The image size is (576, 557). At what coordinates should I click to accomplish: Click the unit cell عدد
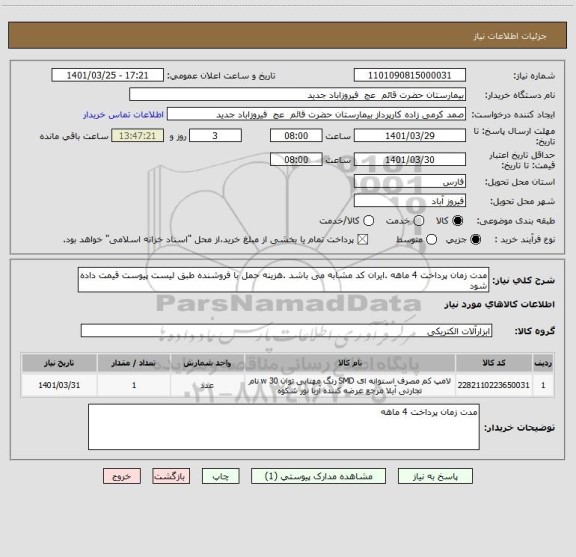207,385
